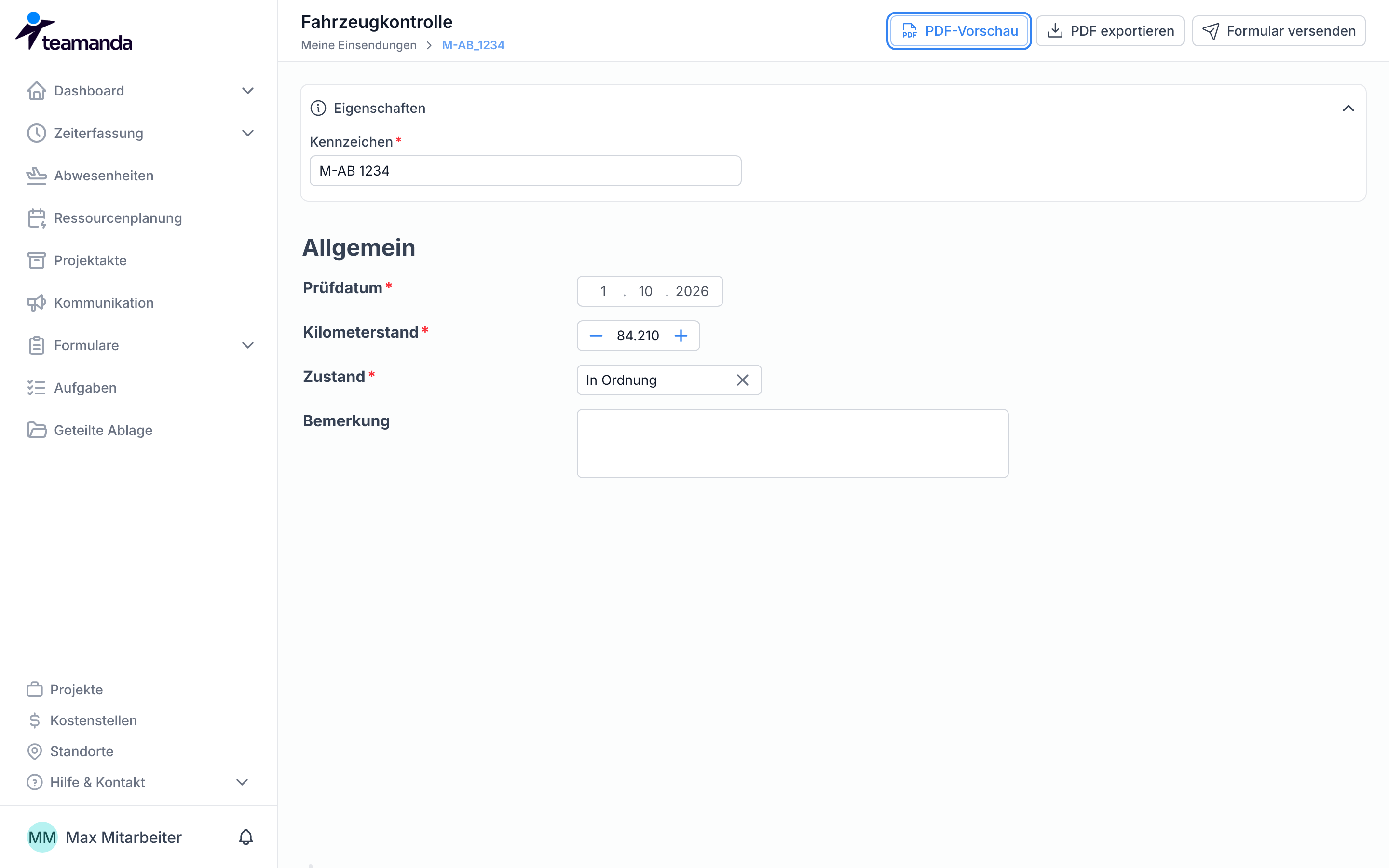Click the Aufgaben checklist icon
This screenshot has width=1389, height=868.
coord(36,388)
